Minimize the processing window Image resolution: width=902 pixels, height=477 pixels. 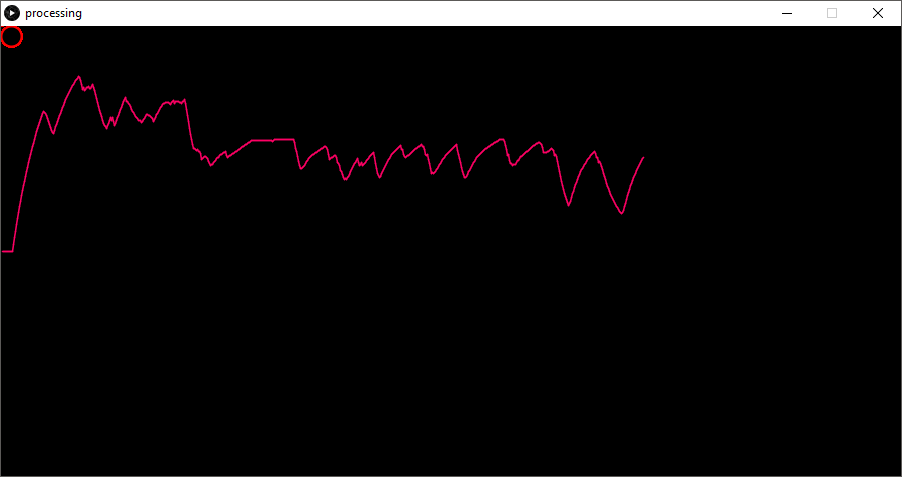point(787,13)
